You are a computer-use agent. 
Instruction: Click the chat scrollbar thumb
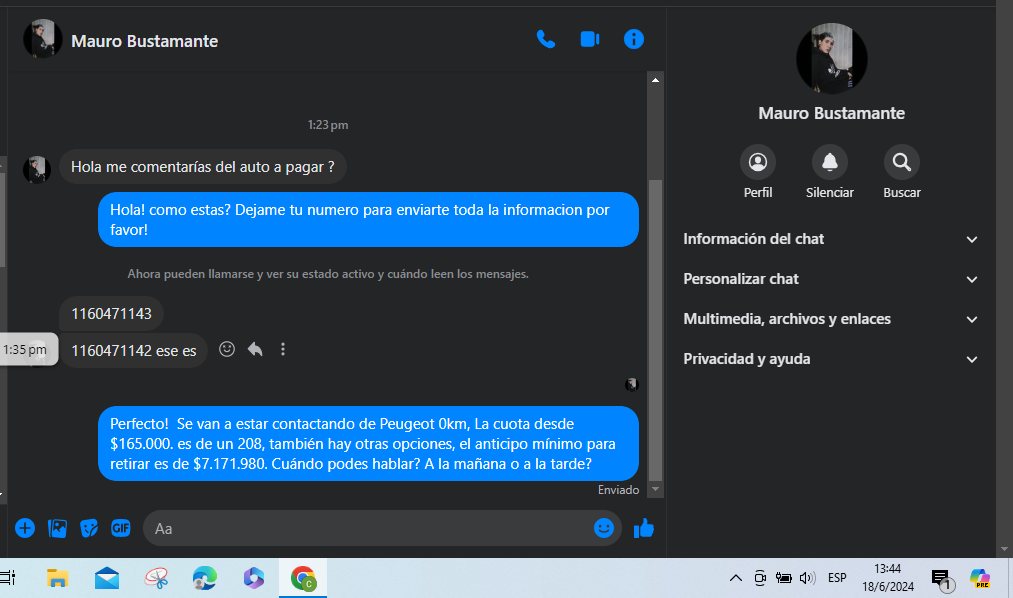[x=655, y=329]
